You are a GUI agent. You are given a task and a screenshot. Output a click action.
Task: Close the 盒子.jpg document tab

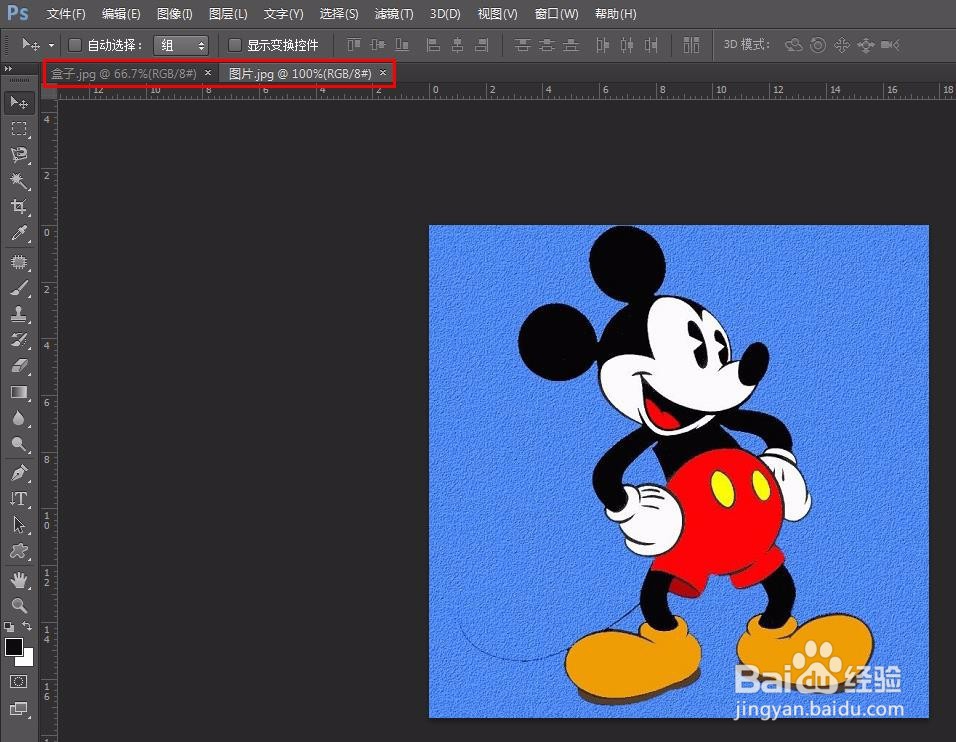point(208,73)
